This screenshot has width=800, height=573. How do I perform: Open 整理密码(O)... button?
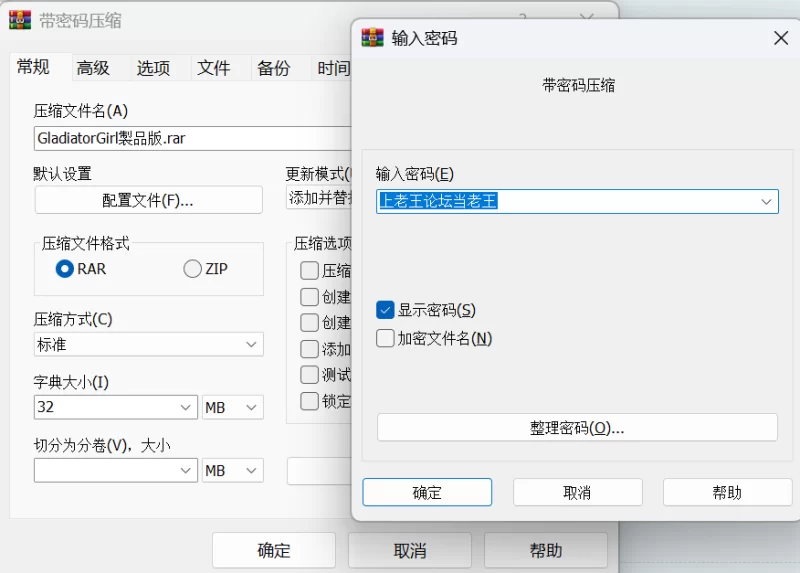pyautogui.click(x=577, y=428)
